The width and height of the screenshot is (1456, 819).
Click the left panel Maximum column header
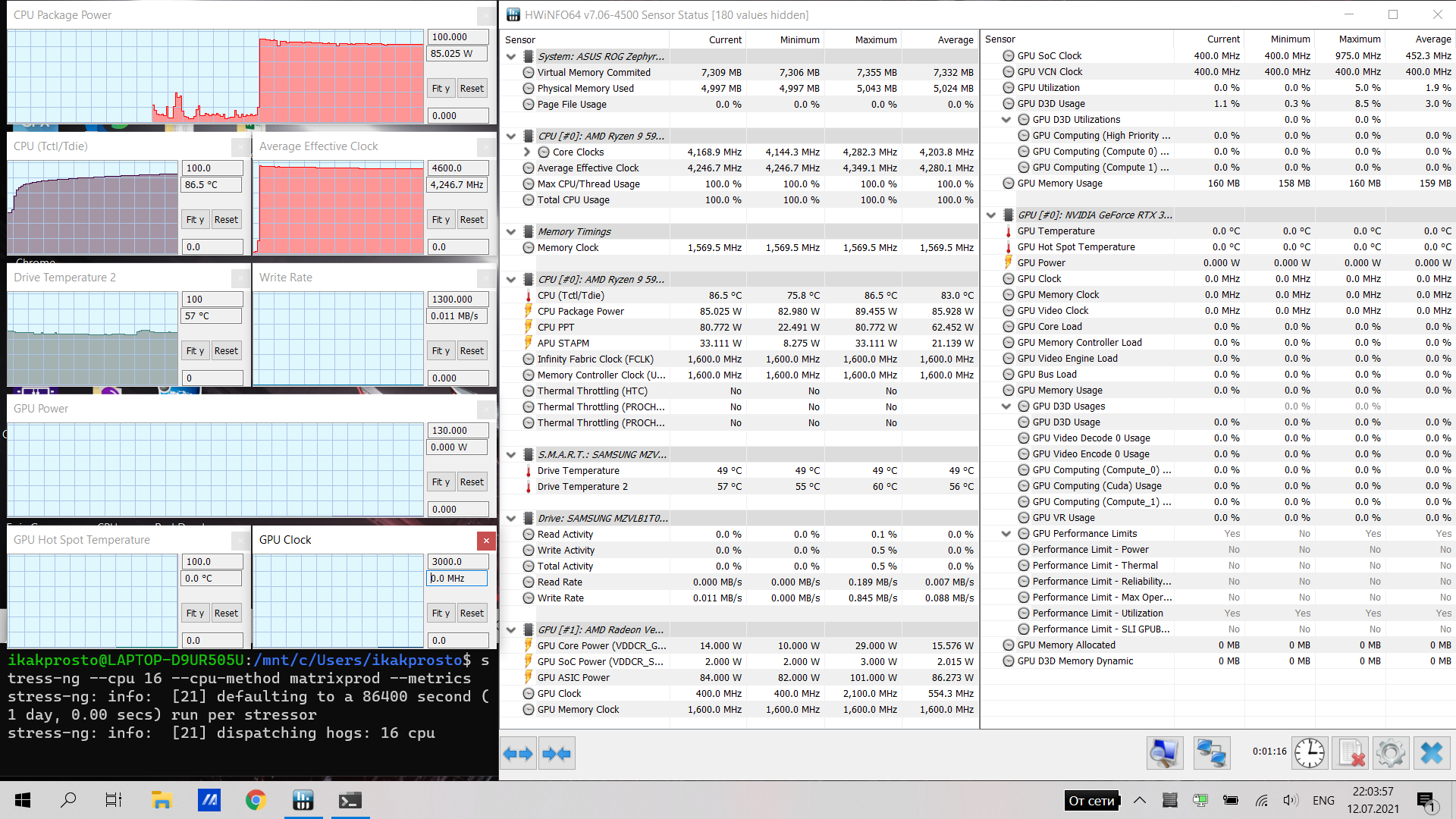863,39
